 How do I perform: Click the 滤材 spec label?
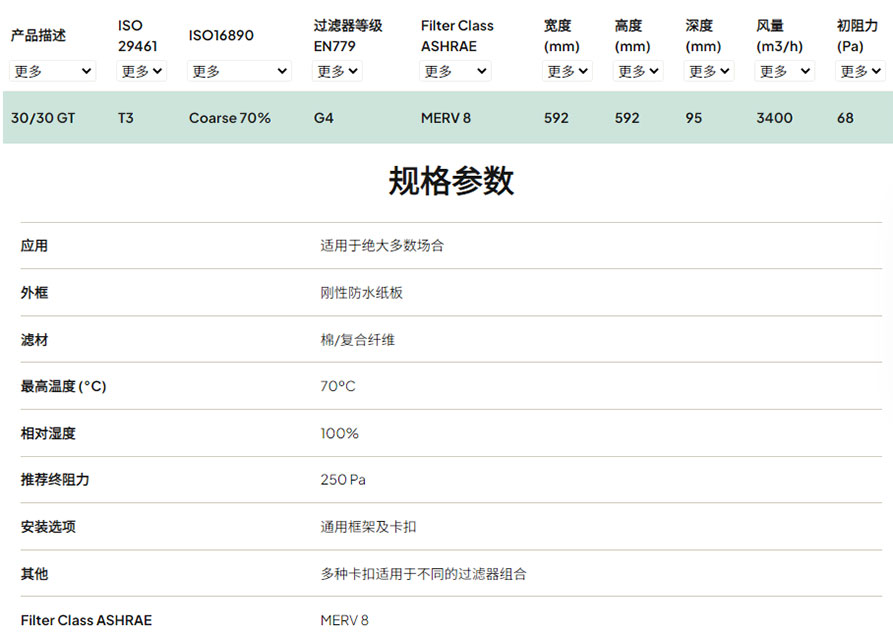[34, 340]
